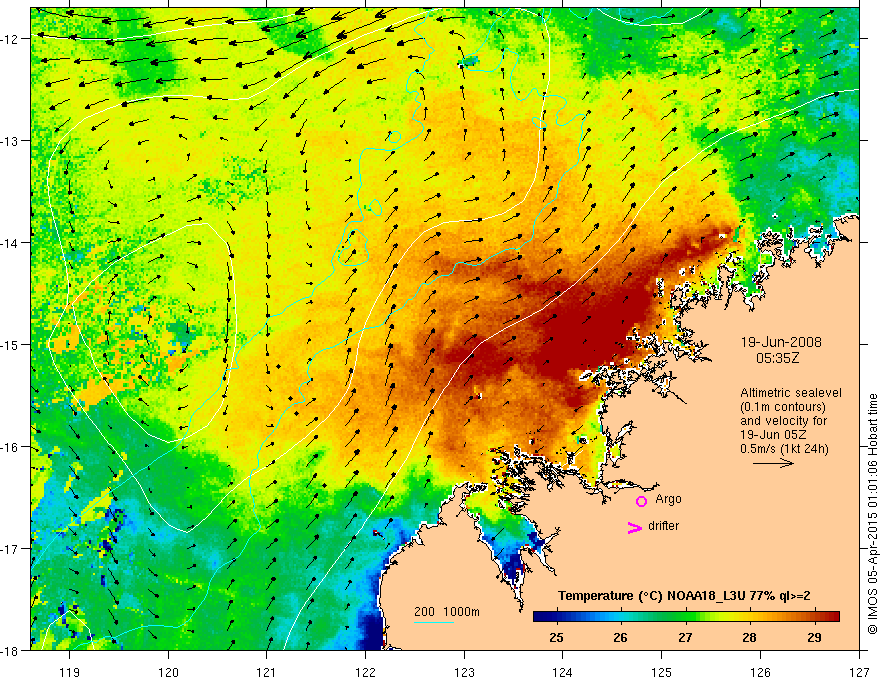Click the latitude axis label '-17'
Image resolution: width=880 pixels, height=680 pixels.
11,549
